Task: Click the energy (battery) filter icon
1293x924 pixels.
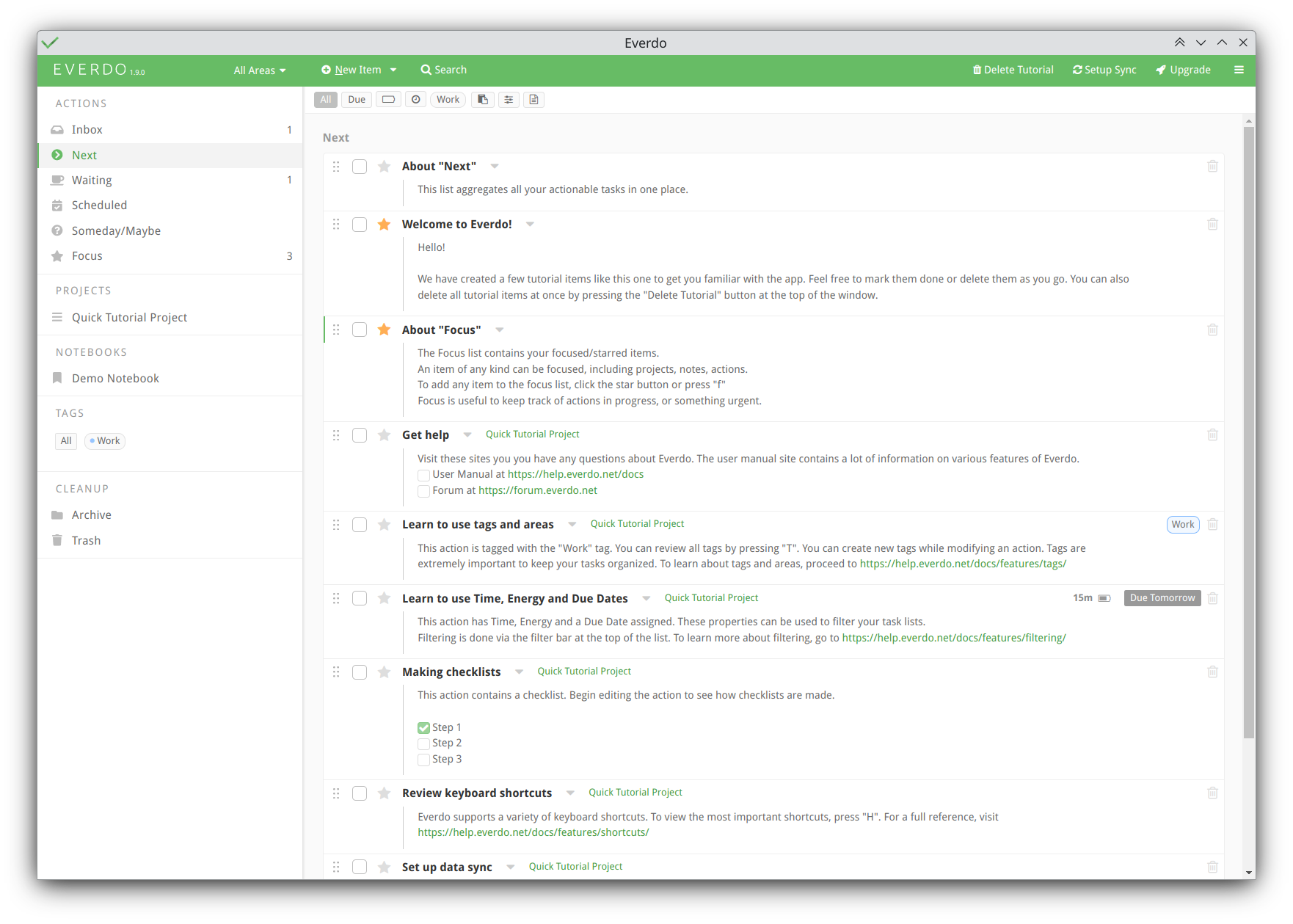Action: (x=388, y=100)
